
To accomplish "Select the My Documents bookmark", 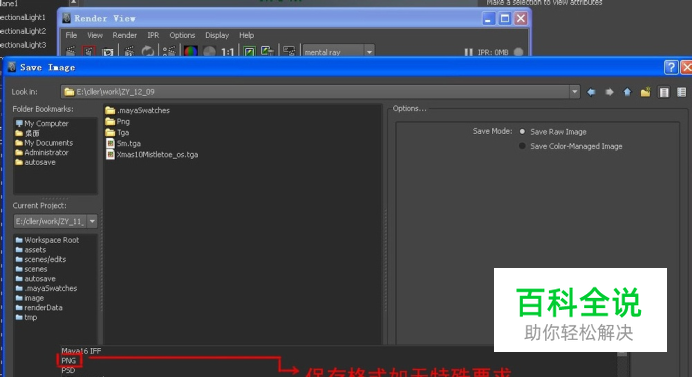I will click(44, 143).
